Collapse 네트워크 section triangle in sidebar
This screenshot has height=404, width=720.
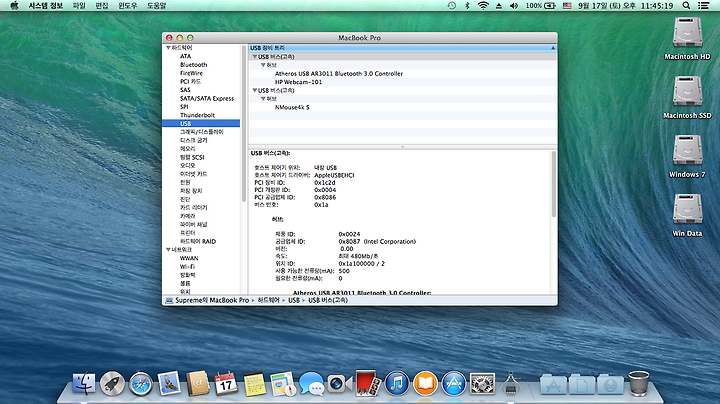(168, 250)
